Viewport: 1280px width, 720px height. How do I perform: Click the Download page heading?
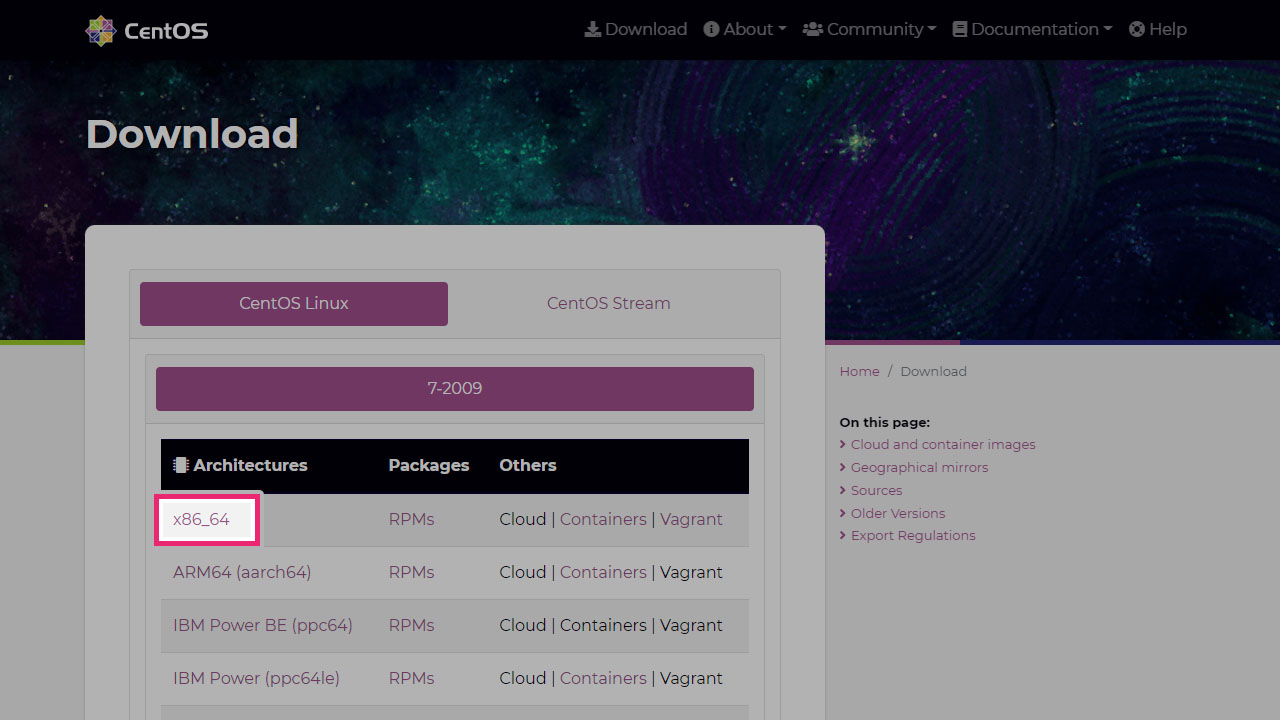[x=192, y=134]
